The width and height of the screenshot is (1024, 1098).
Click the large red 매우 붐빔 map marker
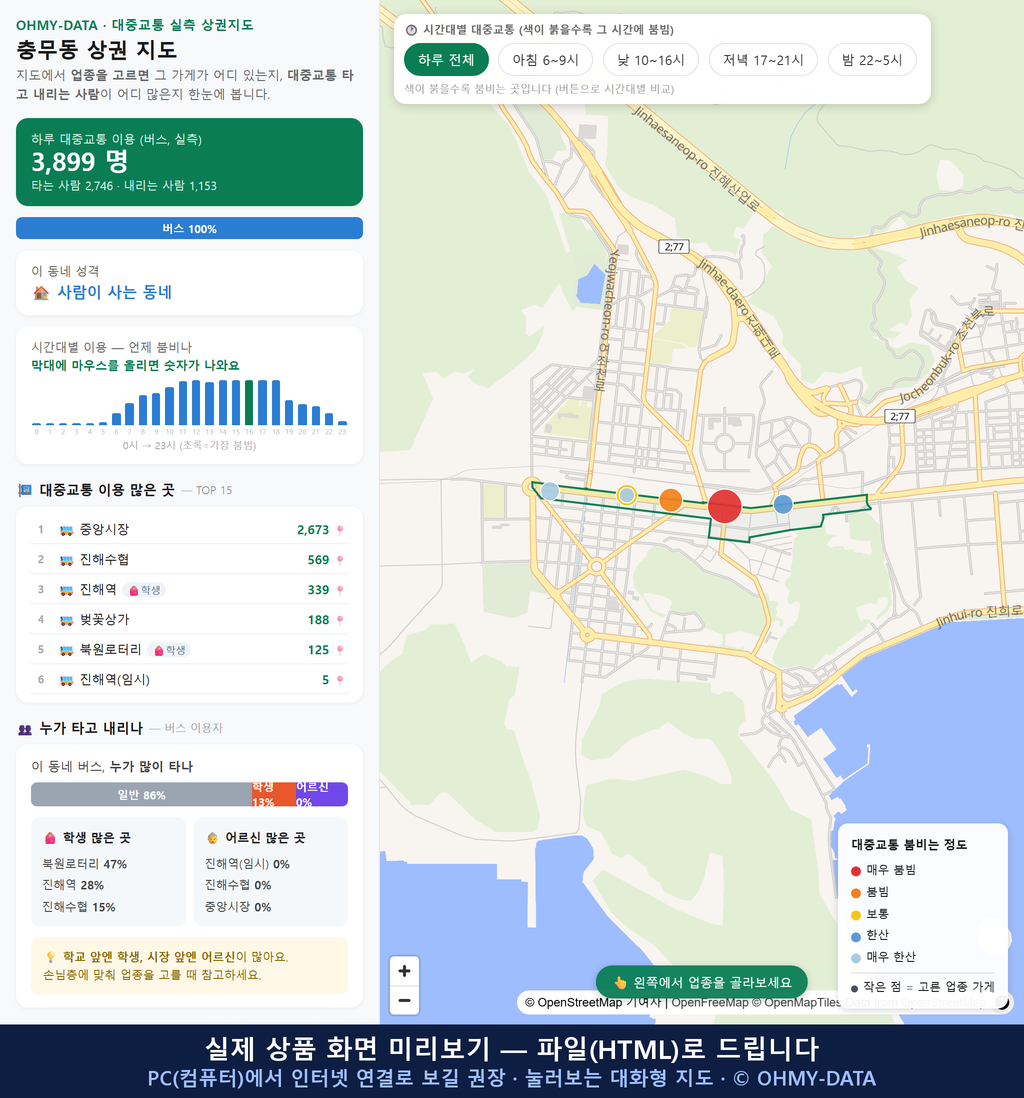point(724,506)
